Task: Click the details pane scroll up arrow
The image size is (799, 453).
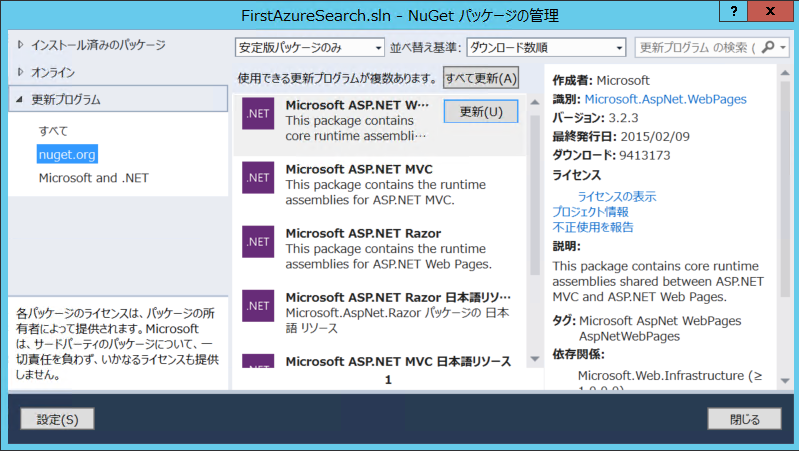Action: pyautogui.click(x=785, y=73)
